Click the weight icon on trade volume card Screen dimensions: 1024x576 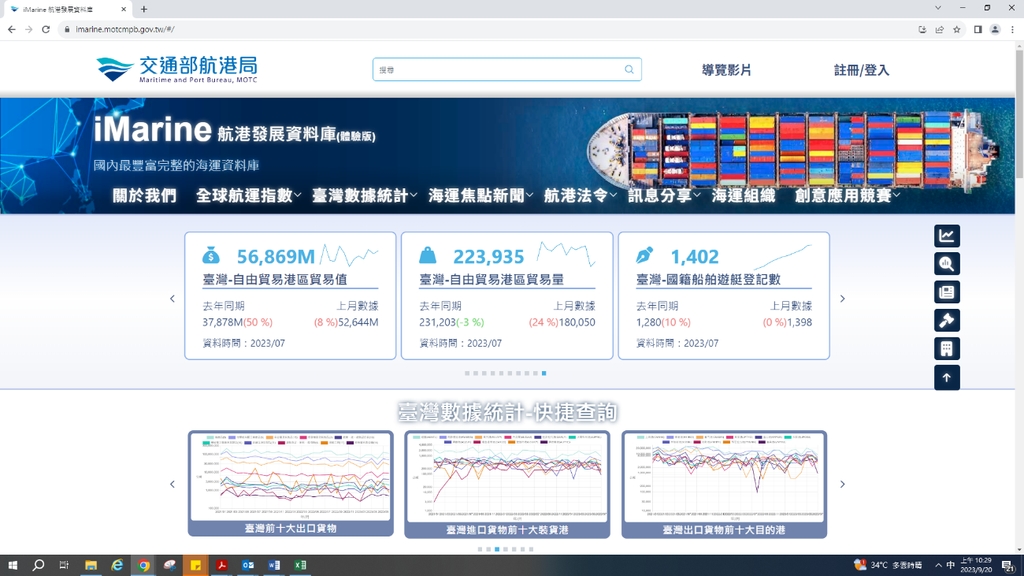427,255
